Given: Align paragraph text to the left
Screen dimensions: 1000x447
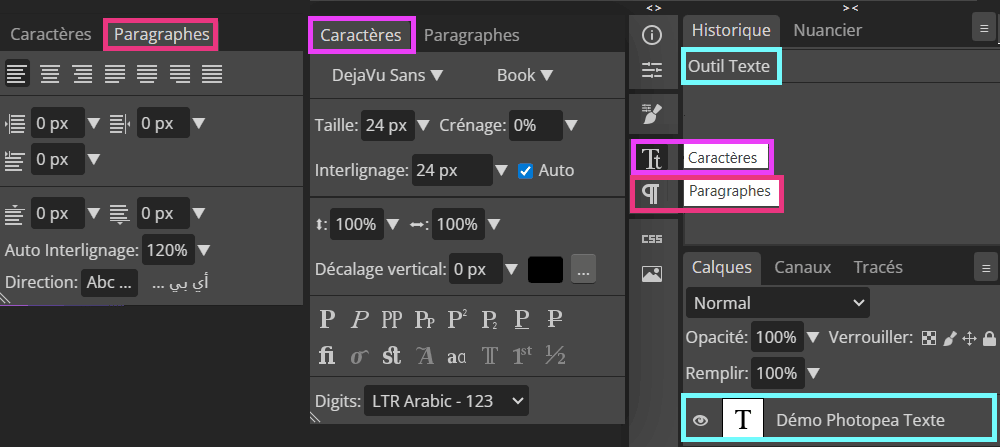Looking at the screenshot, I should tap(17, 74).
